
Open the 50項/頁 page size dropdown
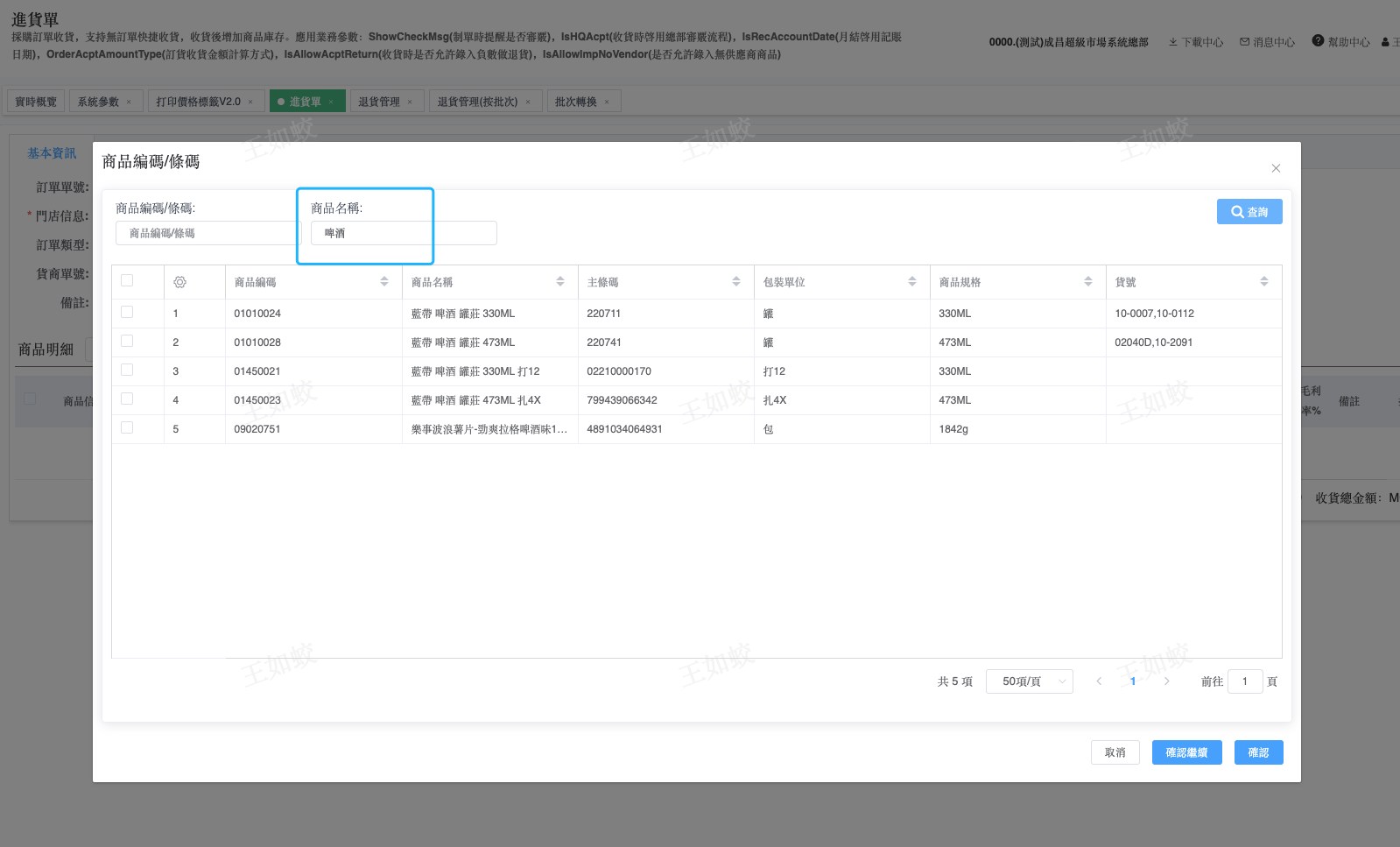click(x=1029, y=681)
